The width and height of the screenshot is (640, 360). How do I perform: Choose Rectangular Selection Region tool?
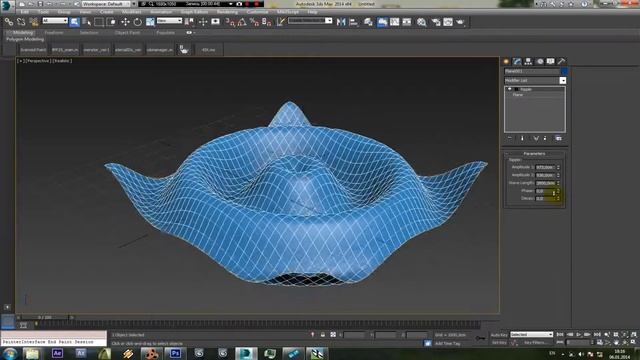(x=99, y=22)
